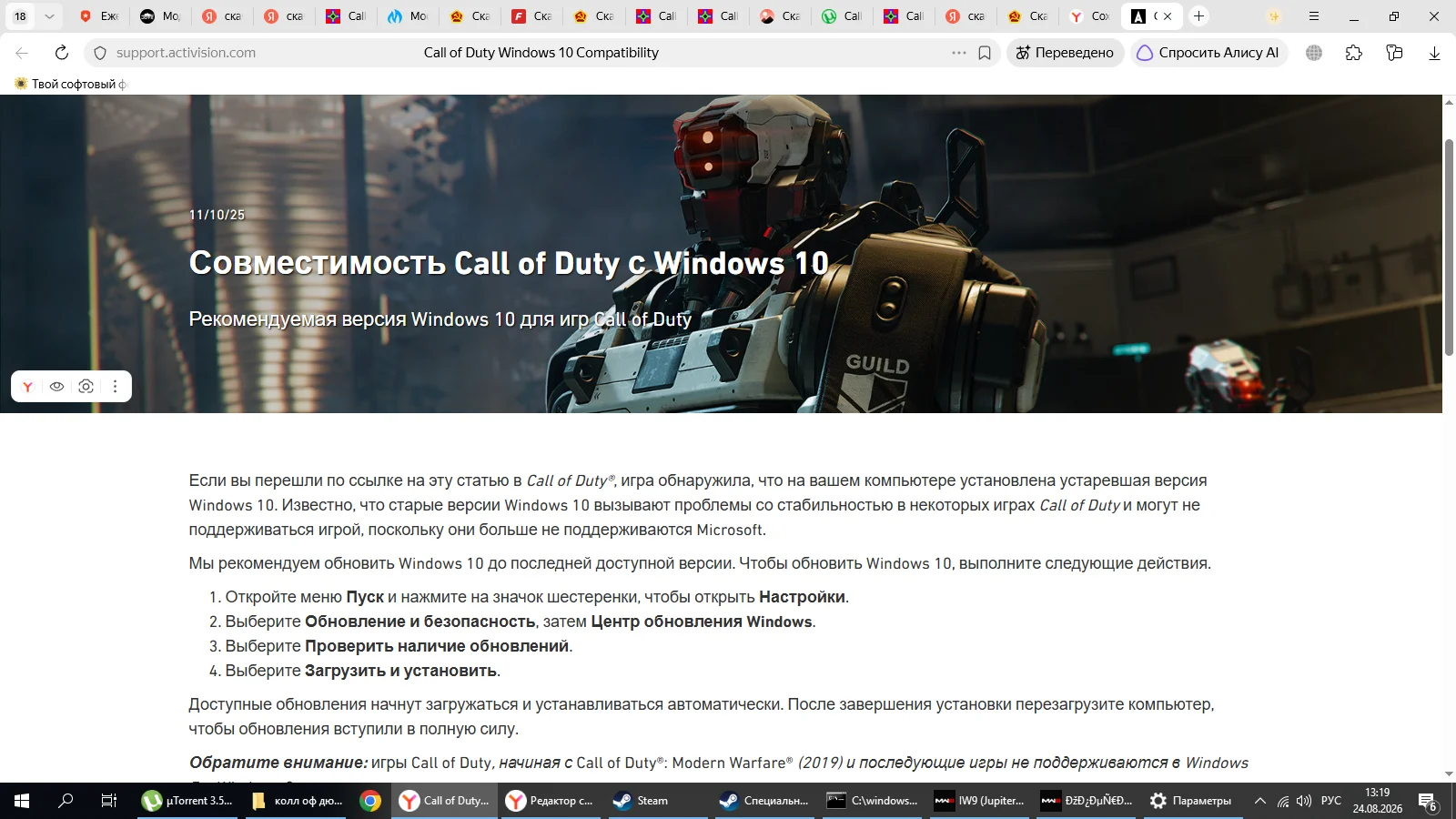Open Task View on the taskbar
The width and height of the screenshot is (1456, 819).
click(109, 801)
